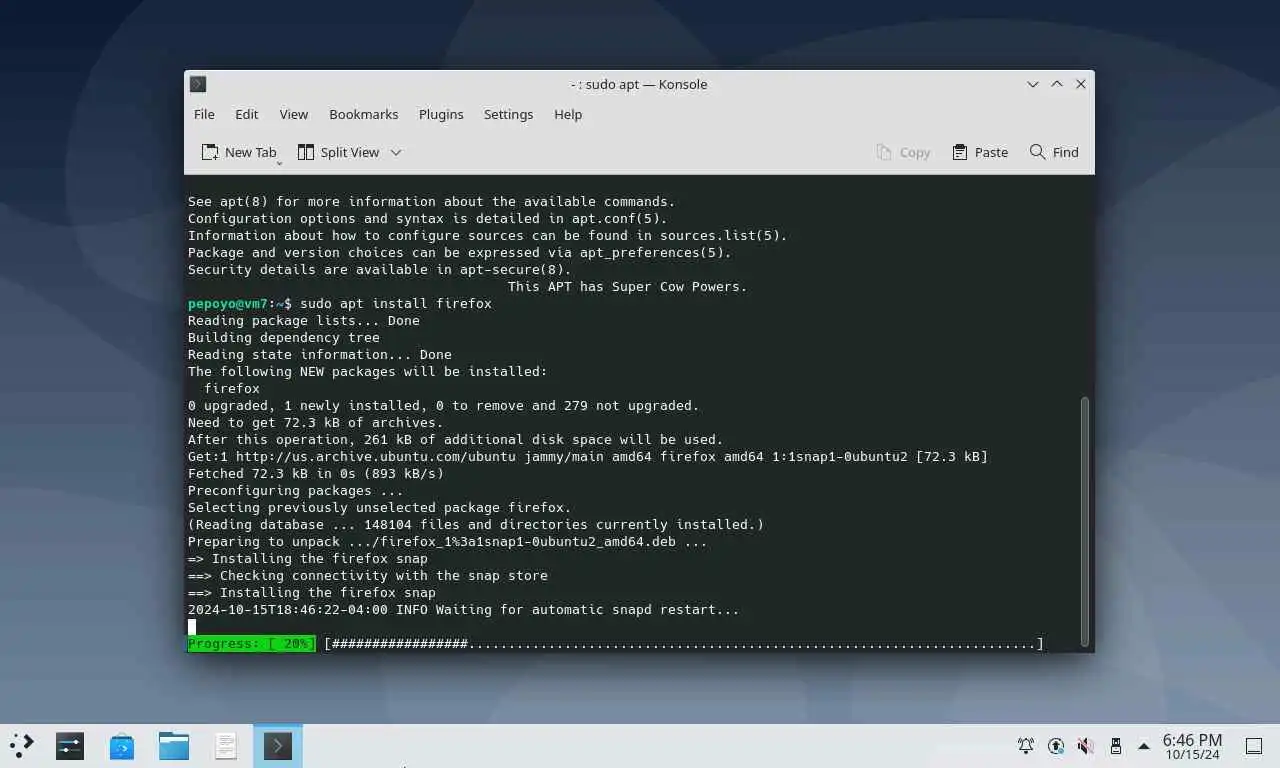Click the 'pepoyo@vm7' prompt text

[x=228, y=303]
